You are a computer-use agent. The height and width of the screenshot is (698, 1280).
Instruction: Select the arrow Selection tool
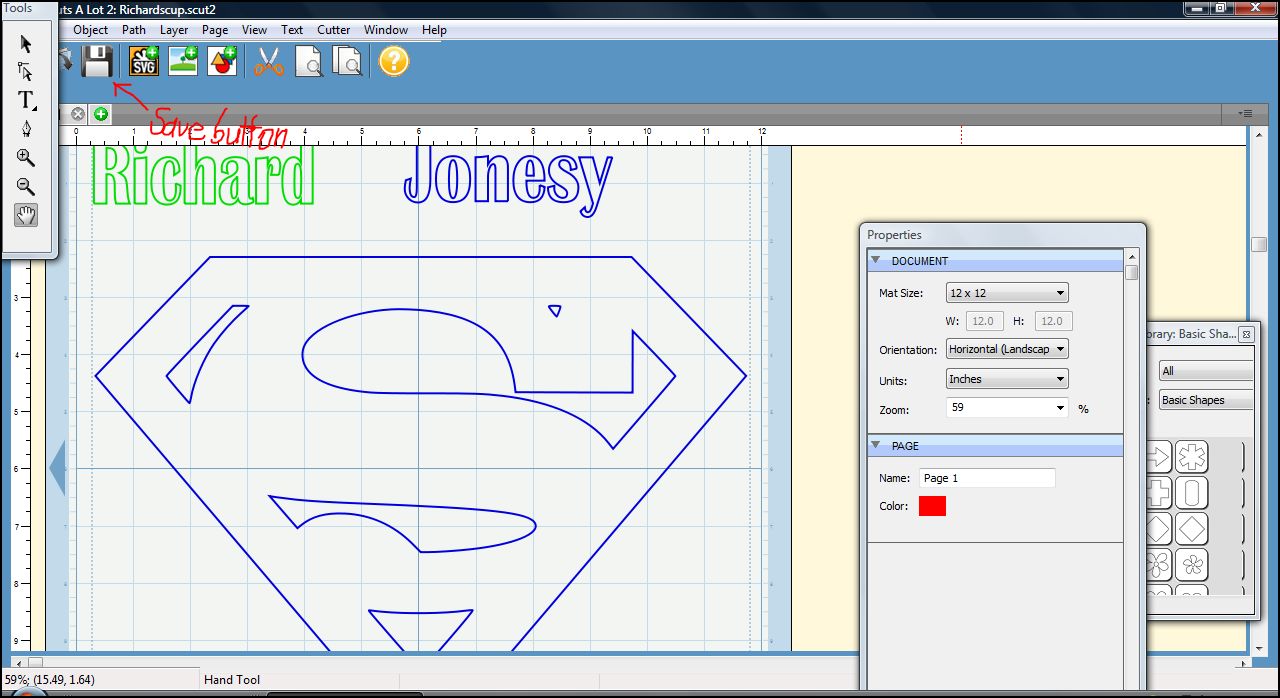coord(26,44)
